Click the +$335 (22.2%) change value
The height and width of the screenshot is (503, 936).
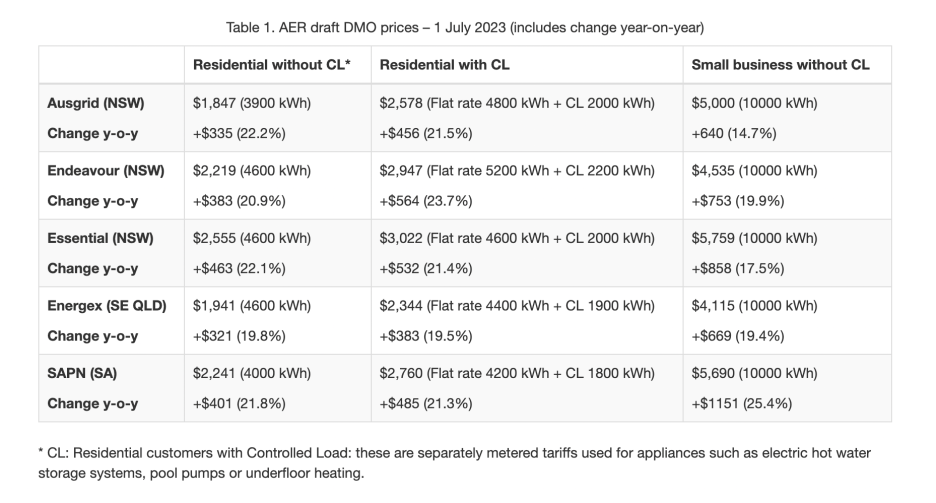pos(239,133)
